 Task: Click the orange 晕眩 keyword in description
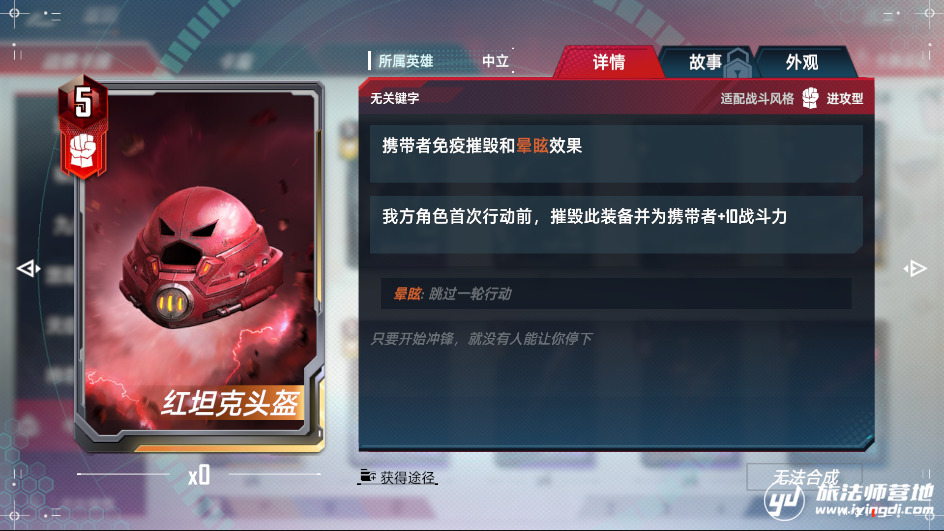(x=532, y=146)
